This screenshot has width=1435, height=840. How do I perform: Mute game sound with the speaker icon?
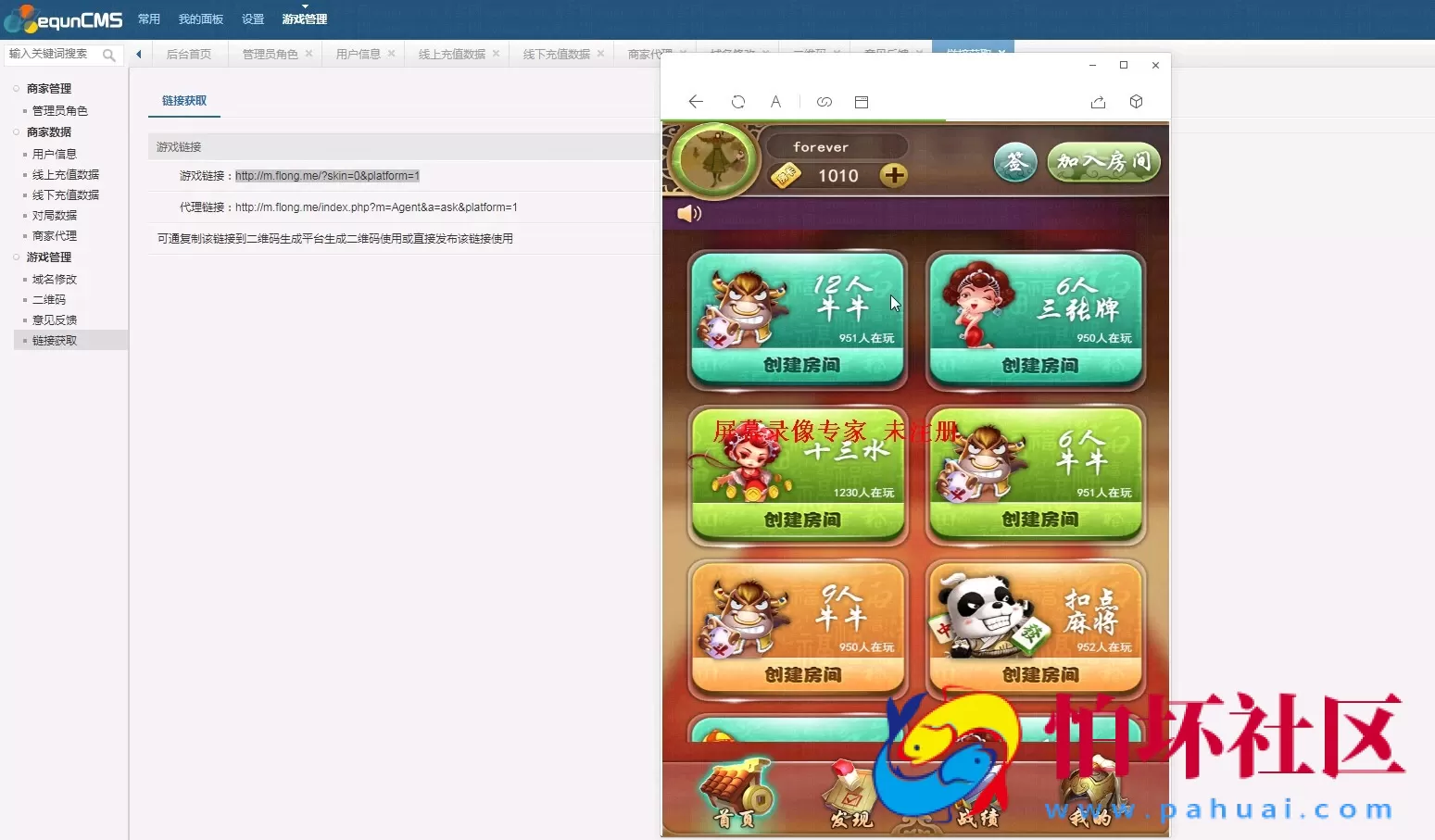point(689,212)
